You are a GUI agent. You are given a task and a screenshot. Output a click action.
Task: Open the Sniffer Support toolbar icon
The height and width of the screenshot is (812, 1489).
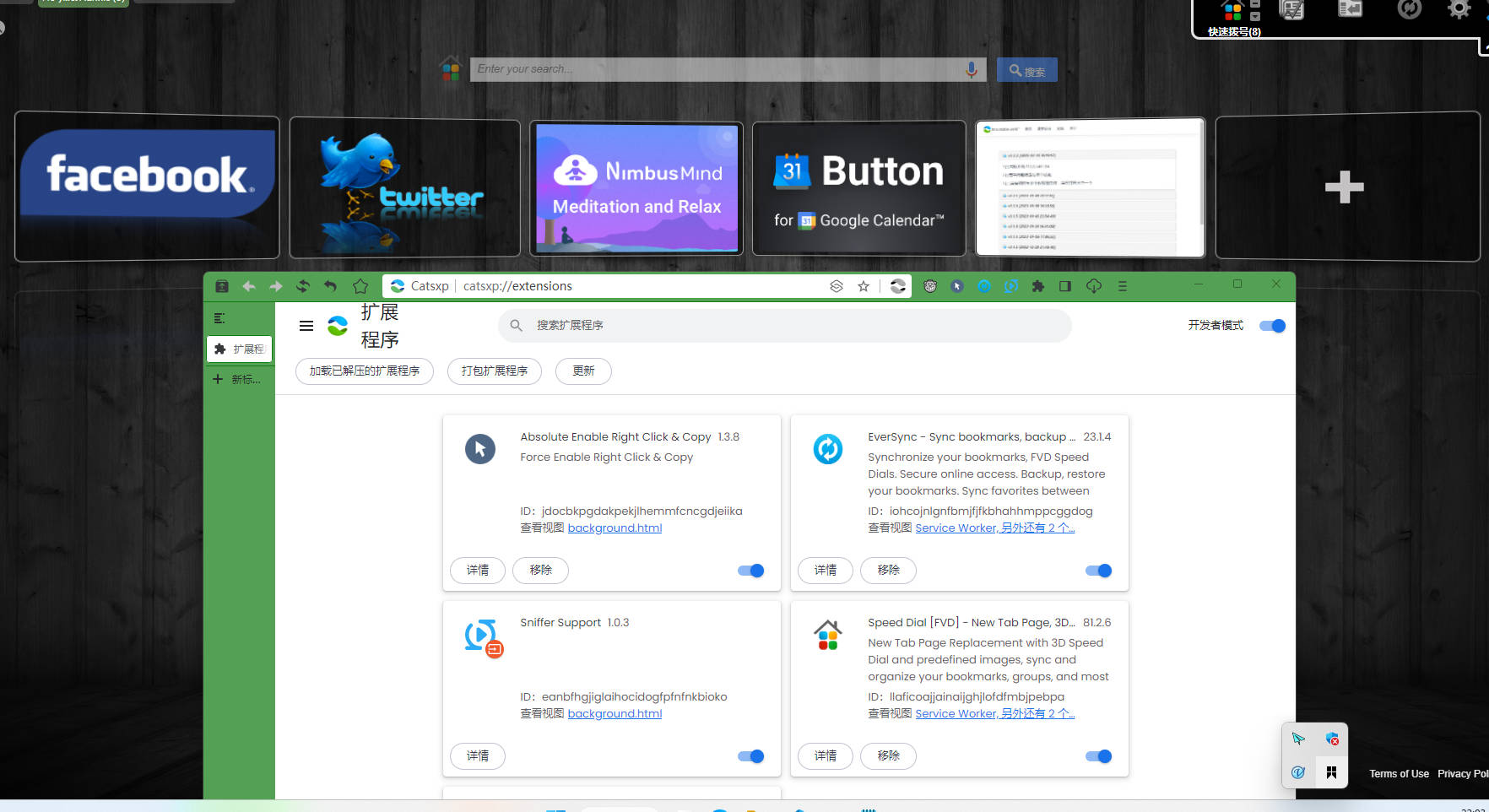[x=1011, y=286]
